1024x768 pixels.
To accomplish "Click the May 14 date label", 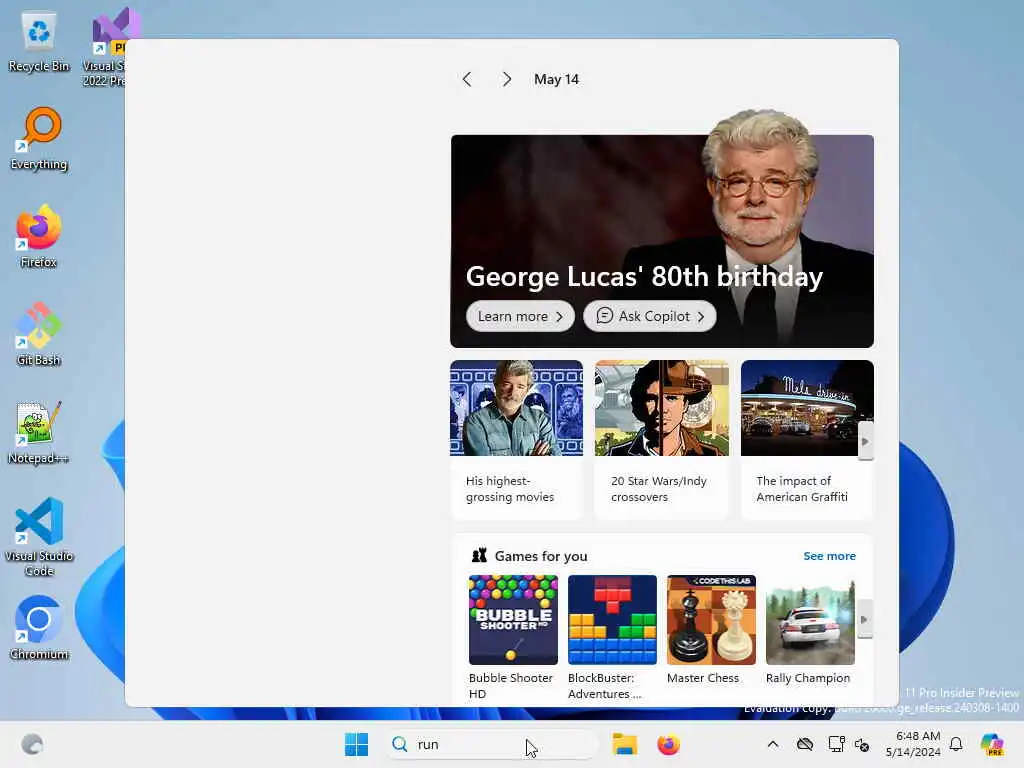I will 556,80.
